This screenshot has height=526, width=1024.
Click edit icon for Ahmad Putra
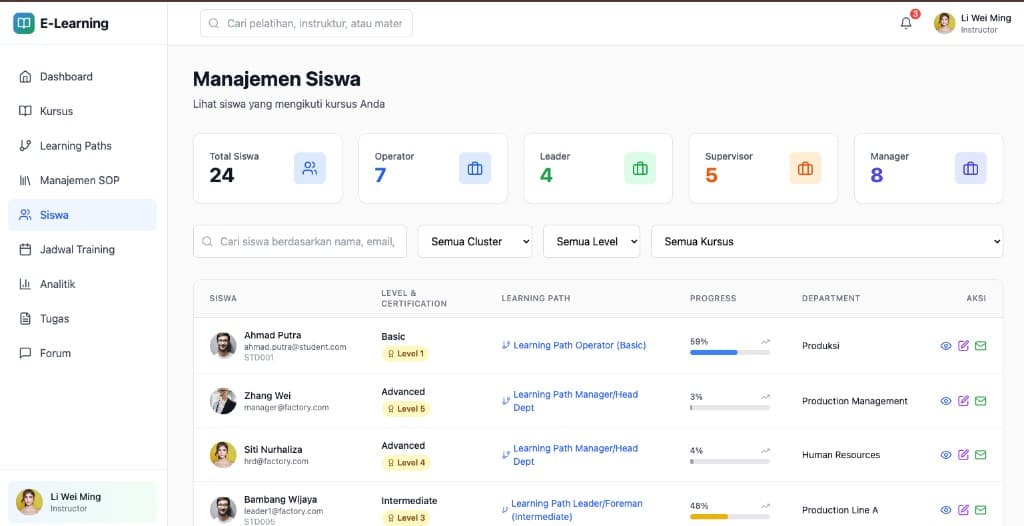pos(963,346)
